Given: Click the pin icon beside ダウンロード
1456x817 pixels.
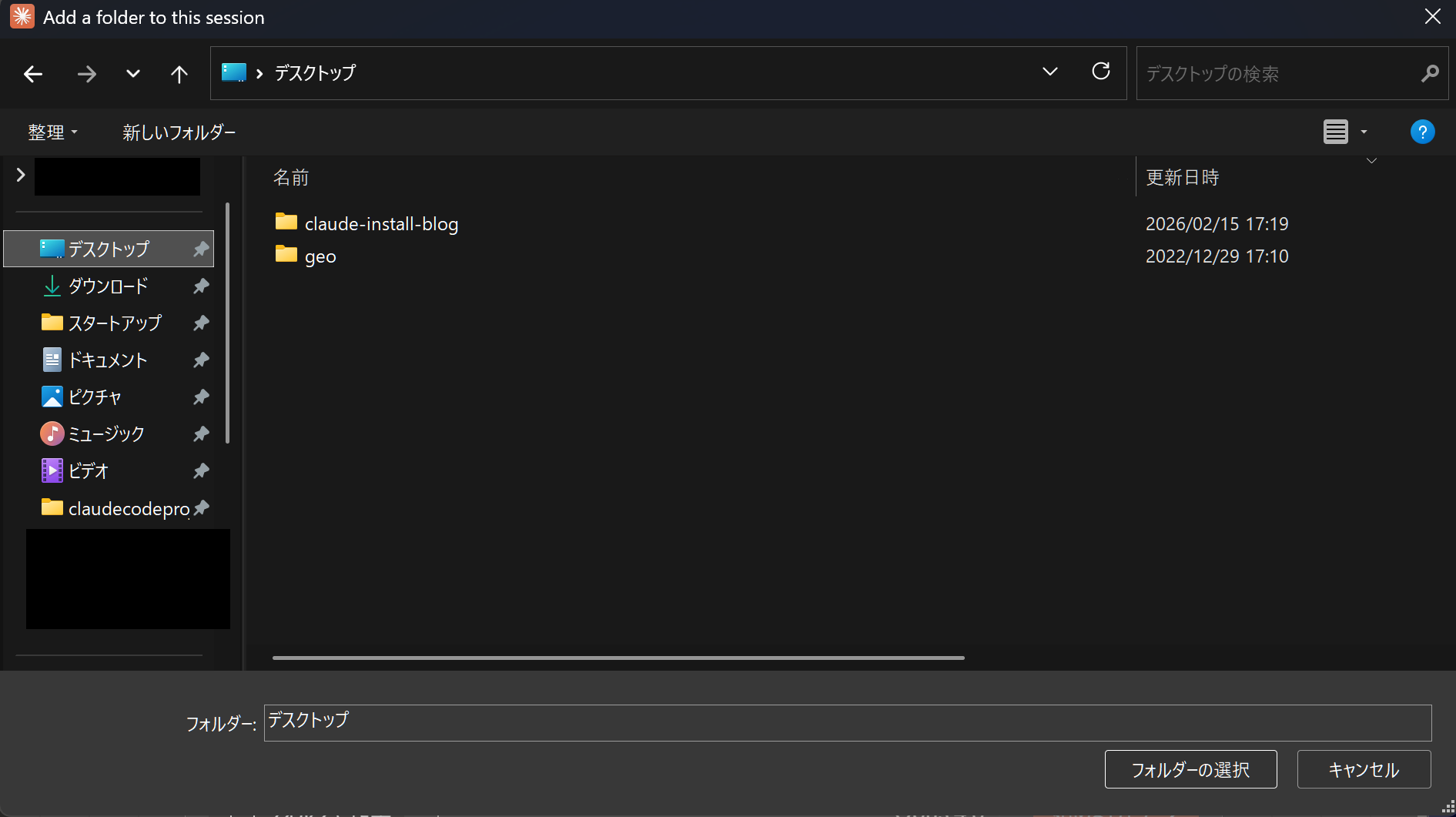Looking at the screenshot, I should coord(201,286).
